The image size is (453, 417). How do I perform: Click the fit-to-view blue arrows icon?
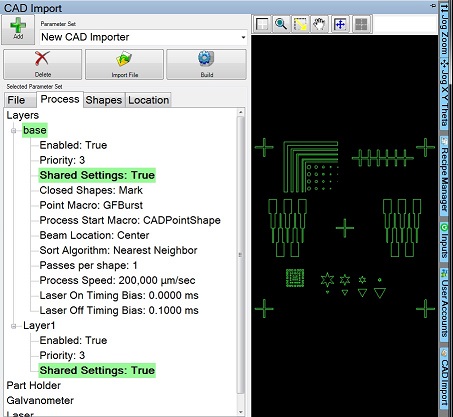[340, 24]
